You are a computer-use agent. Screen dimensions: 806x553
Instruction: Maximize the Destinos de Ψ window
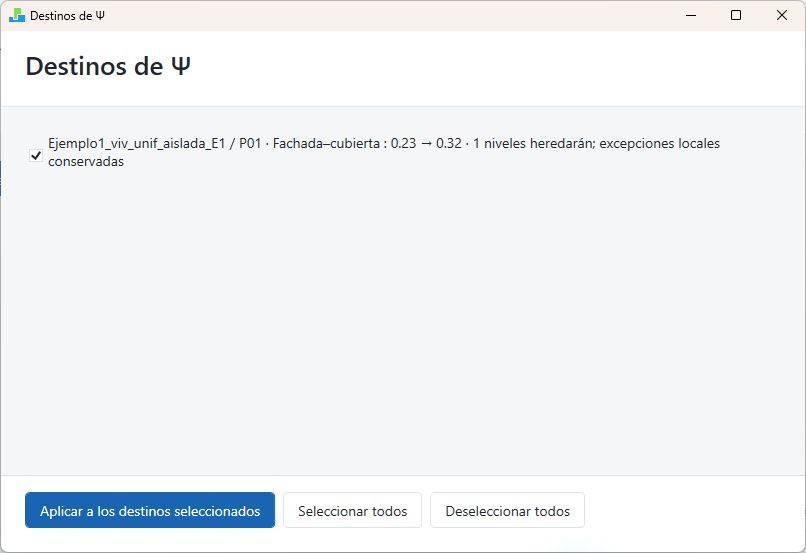tap(736, 15)
